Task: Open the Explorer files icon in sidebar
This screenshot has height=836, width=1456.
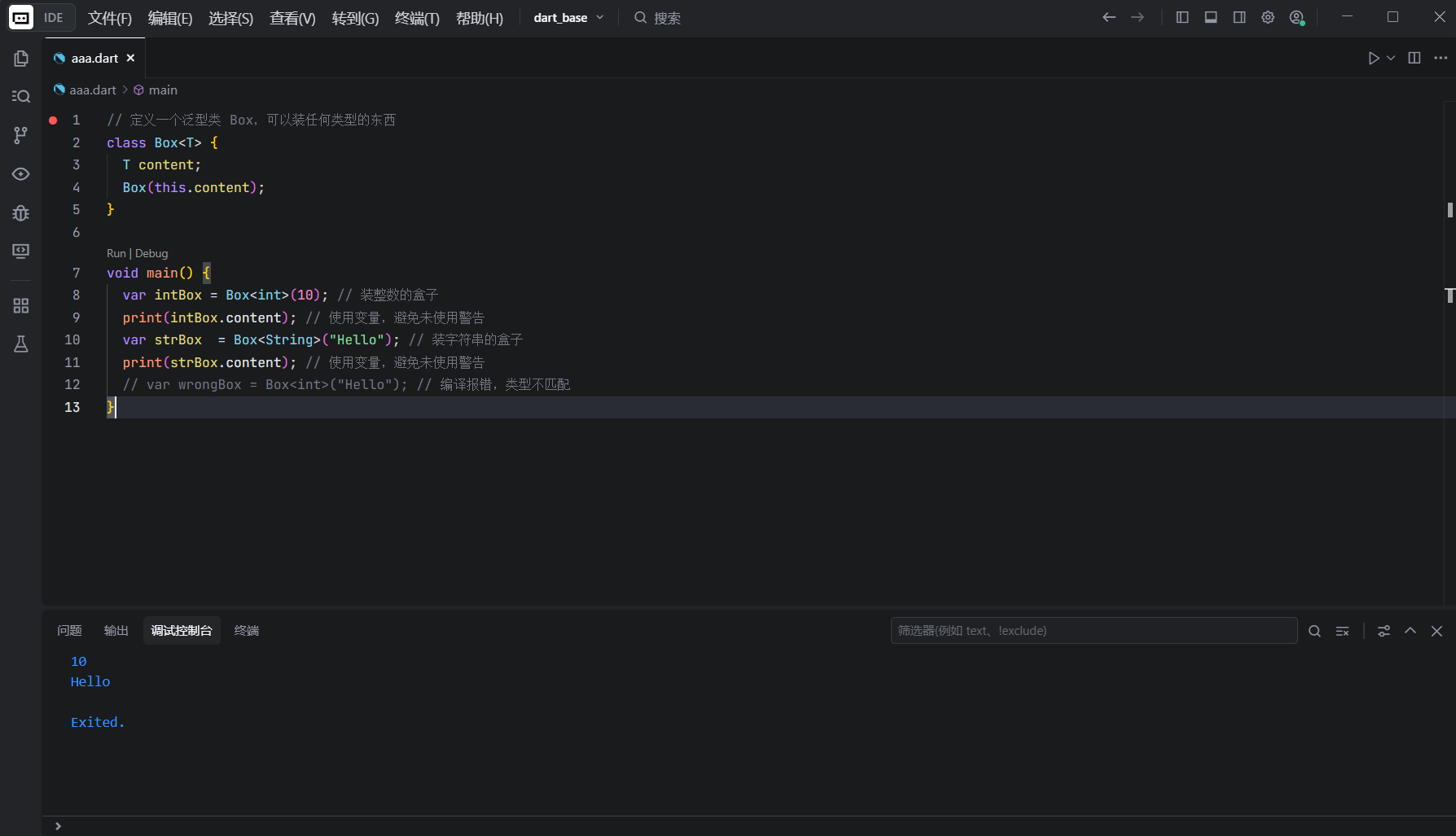Action: pyautogui.click(x=21, y=59)
